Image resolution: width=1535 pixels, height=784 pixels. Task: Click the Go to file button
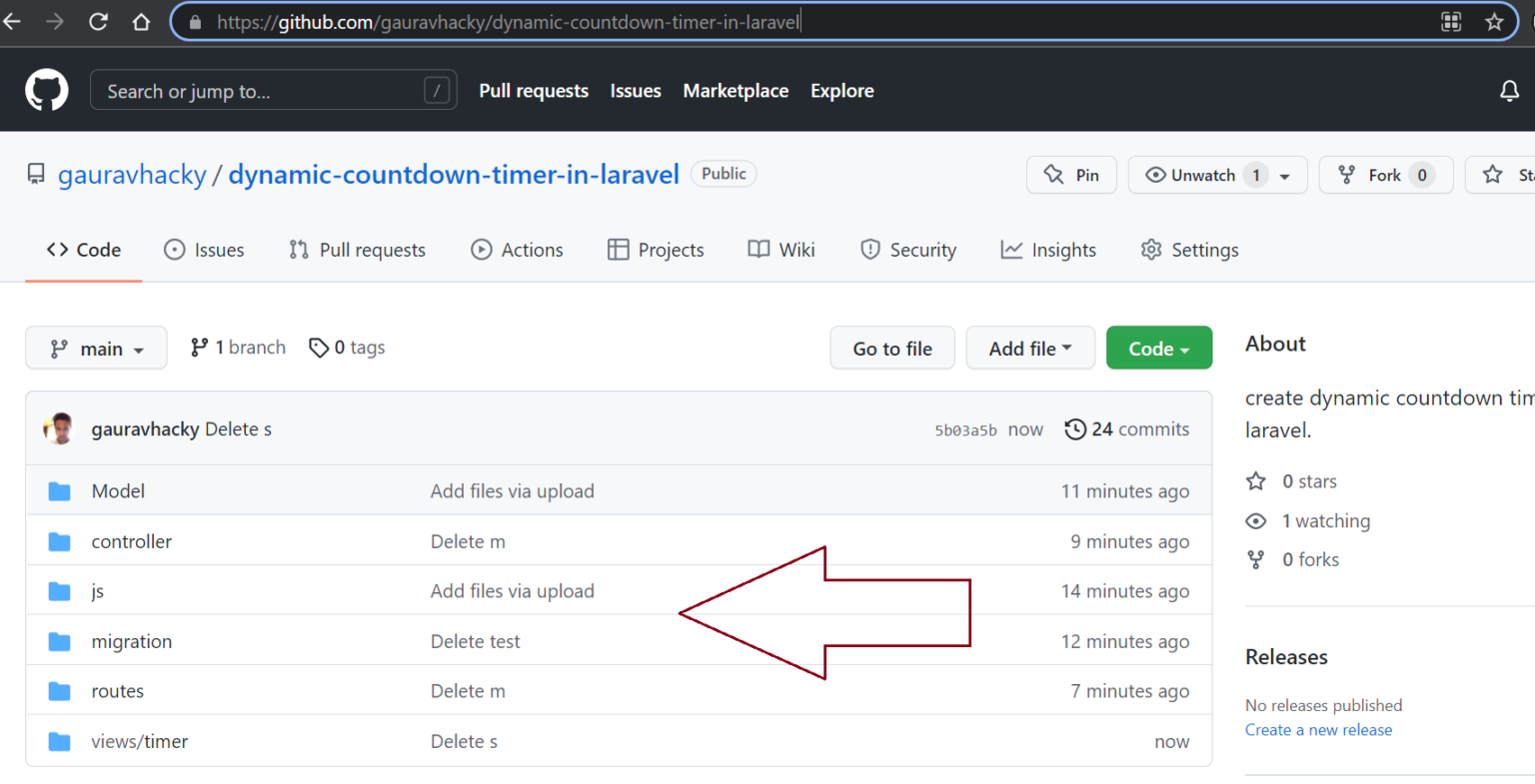892,349
